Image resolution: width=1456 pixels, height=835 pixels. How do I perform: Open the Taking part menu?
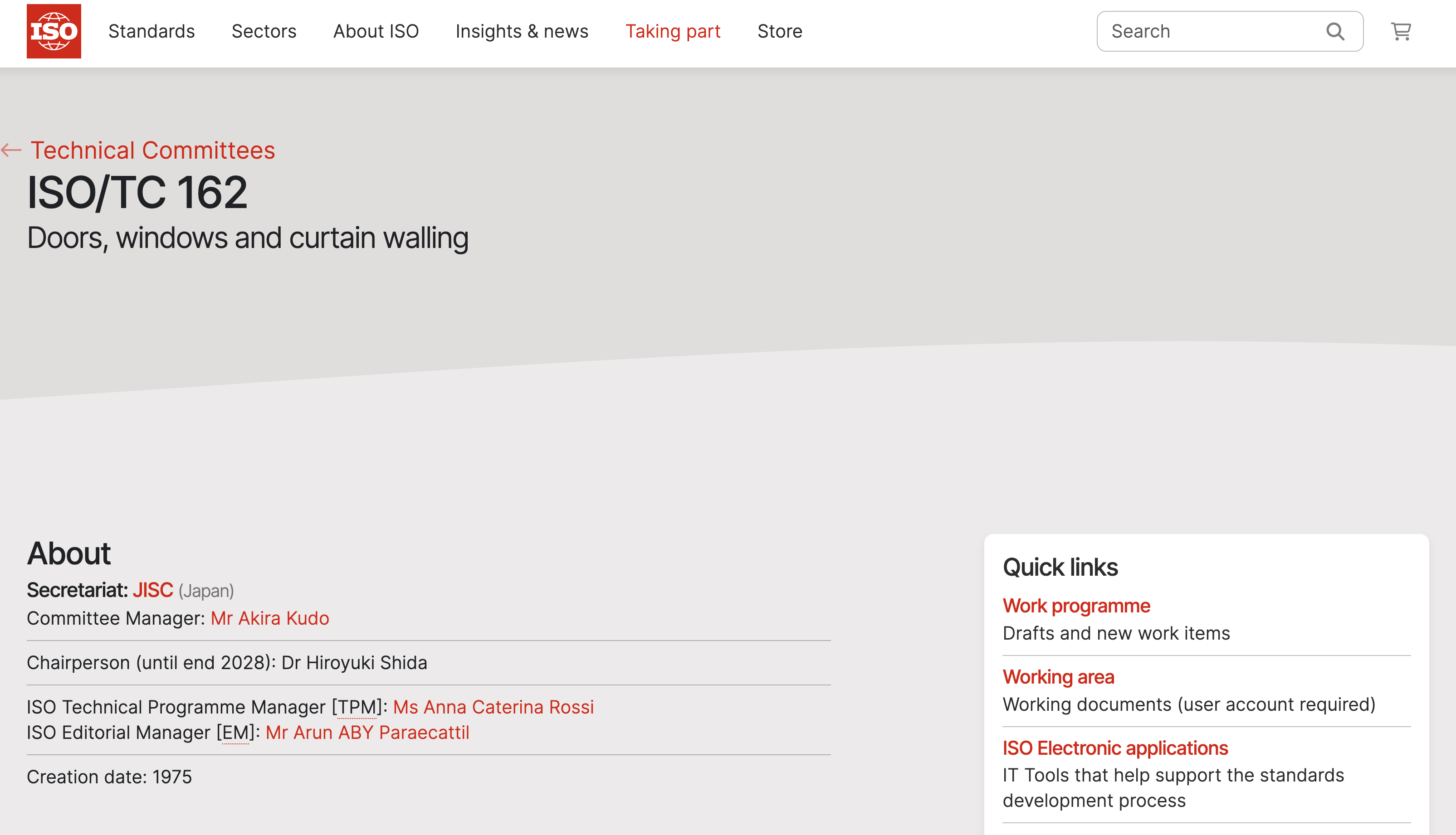tap(672, 31)
